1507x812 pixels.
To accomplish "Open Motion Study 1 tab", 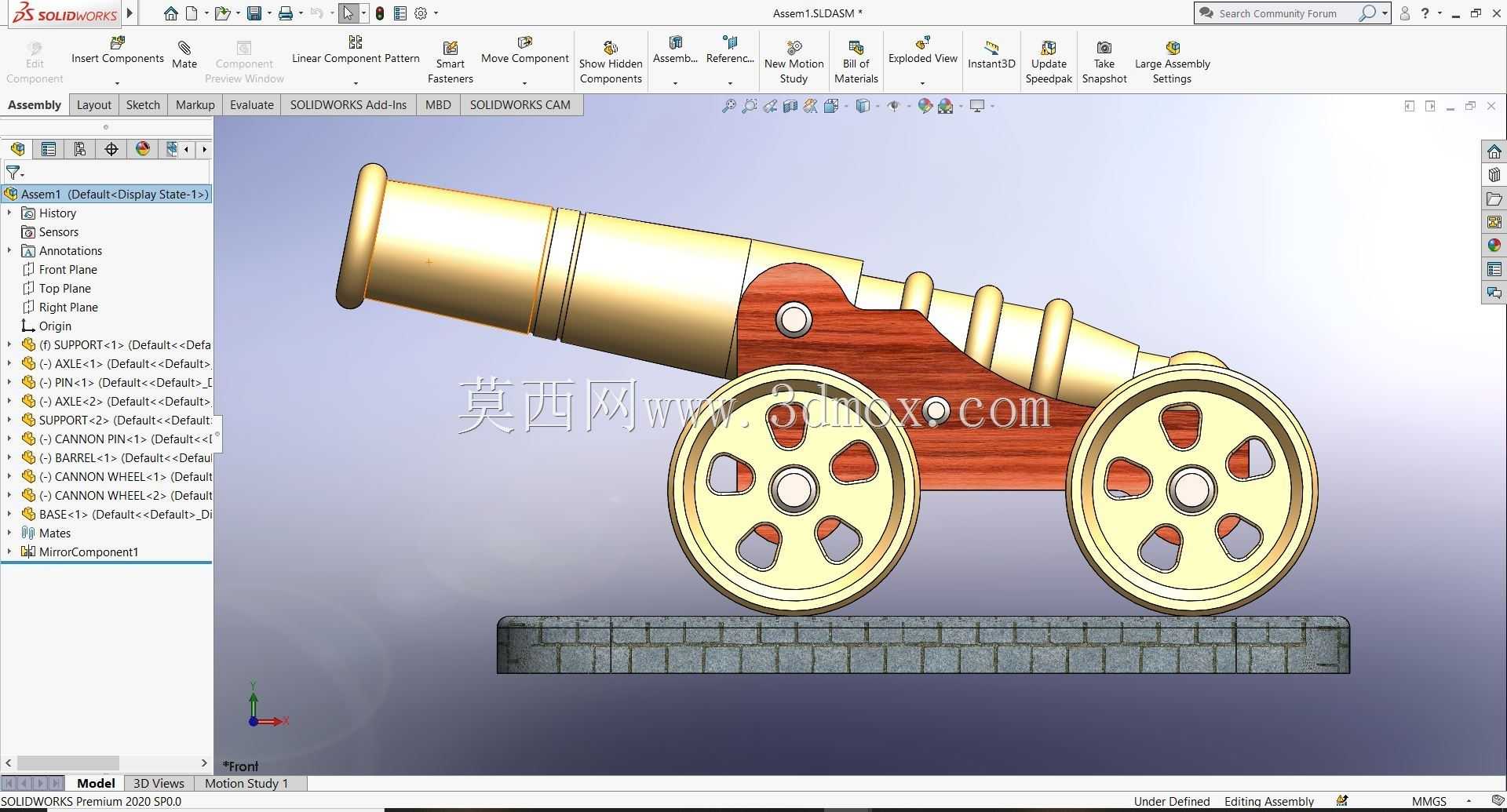I will coord(246,783).
